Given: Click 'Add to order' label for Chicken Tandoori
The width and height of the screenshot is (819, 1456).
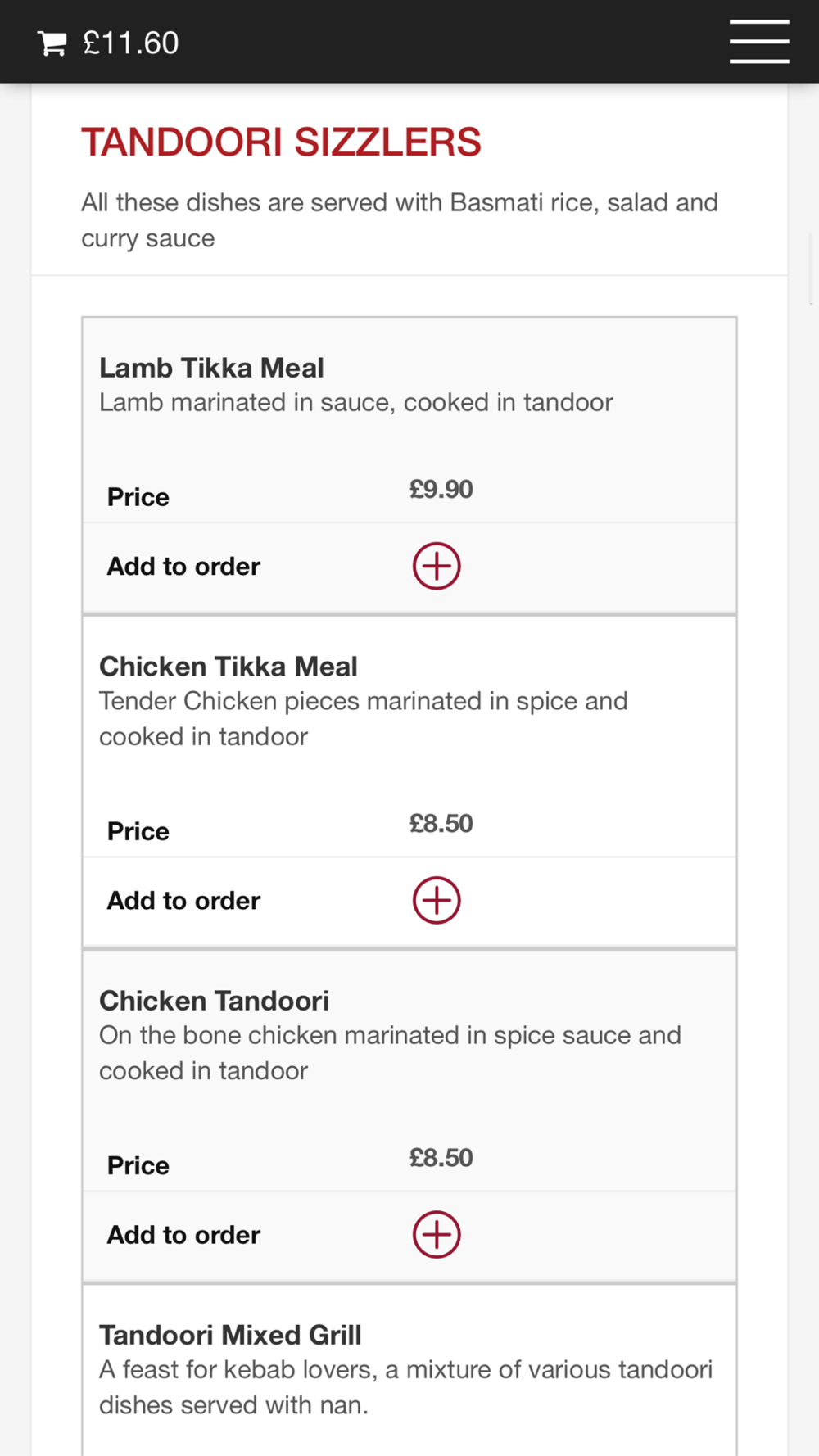Looking at the screenshot, I should pos(183,1235).
